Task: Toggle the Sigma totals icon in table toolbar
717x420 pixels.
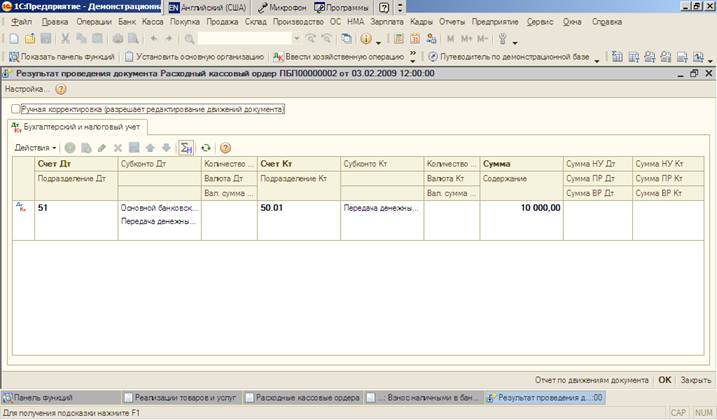Action: pos(186,148)
